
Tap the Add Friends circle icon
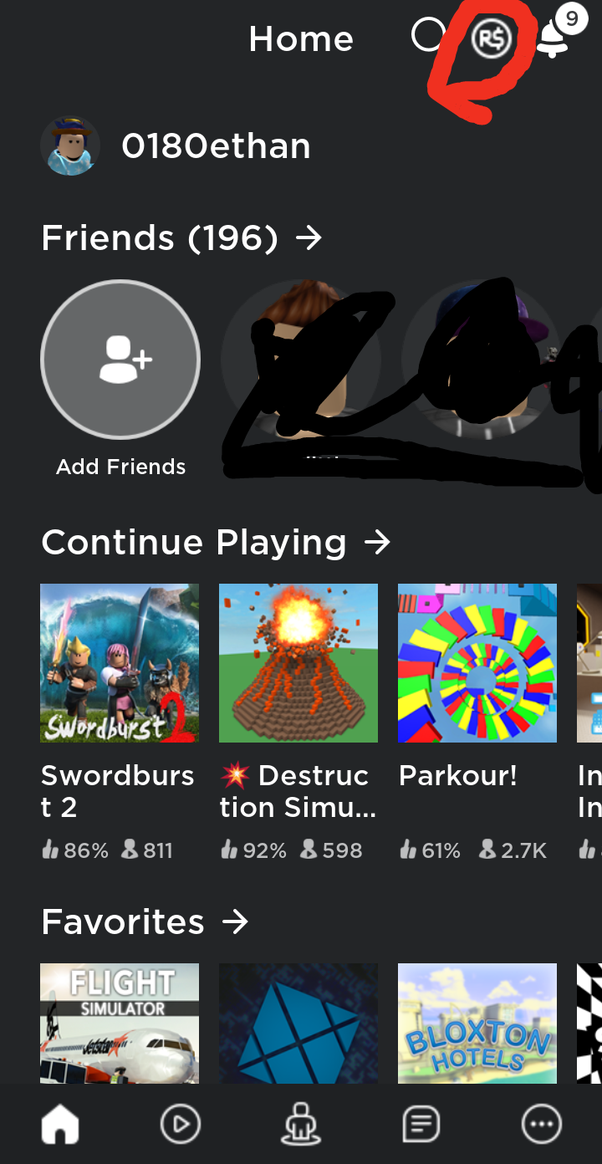tap(120, 359)
